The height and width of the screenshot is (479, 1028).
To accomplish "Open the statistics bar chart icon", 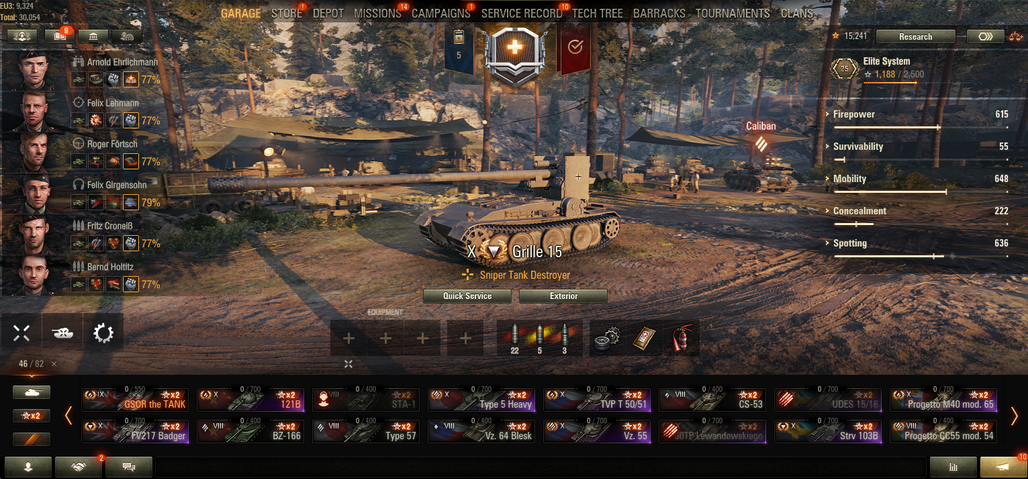I will tap(953, 467).
